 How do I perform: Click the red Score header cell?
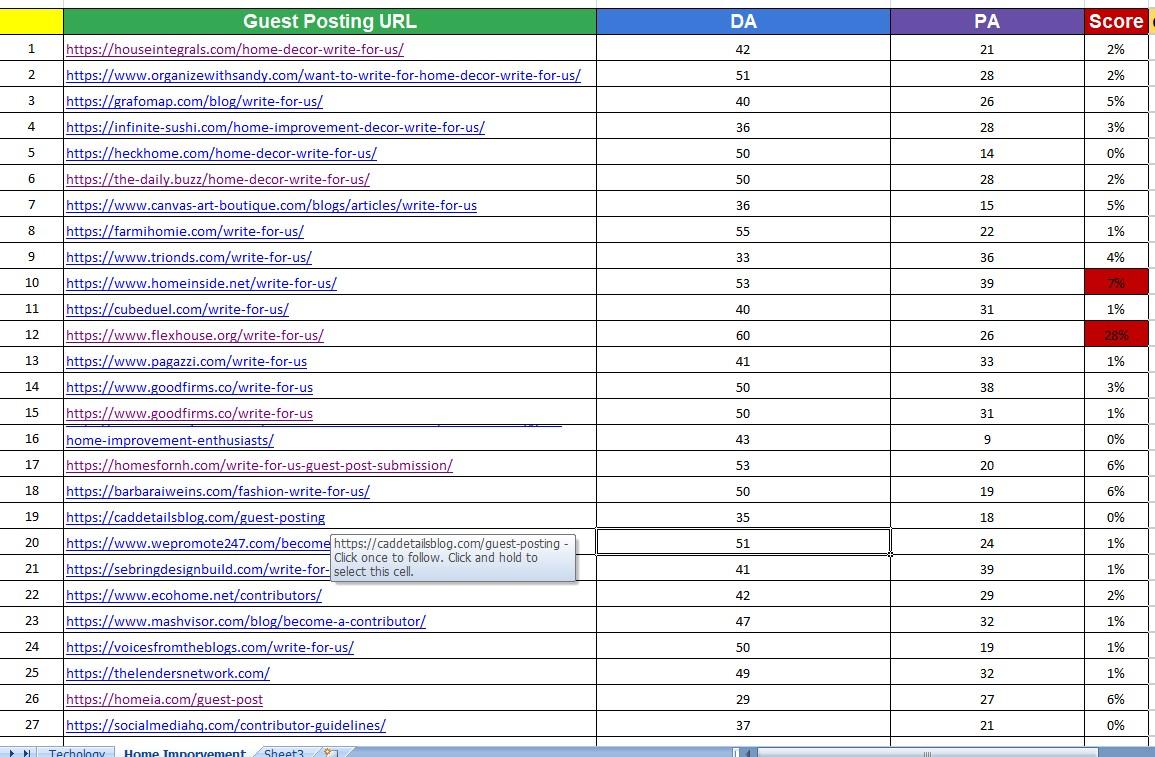point(1115,21)
